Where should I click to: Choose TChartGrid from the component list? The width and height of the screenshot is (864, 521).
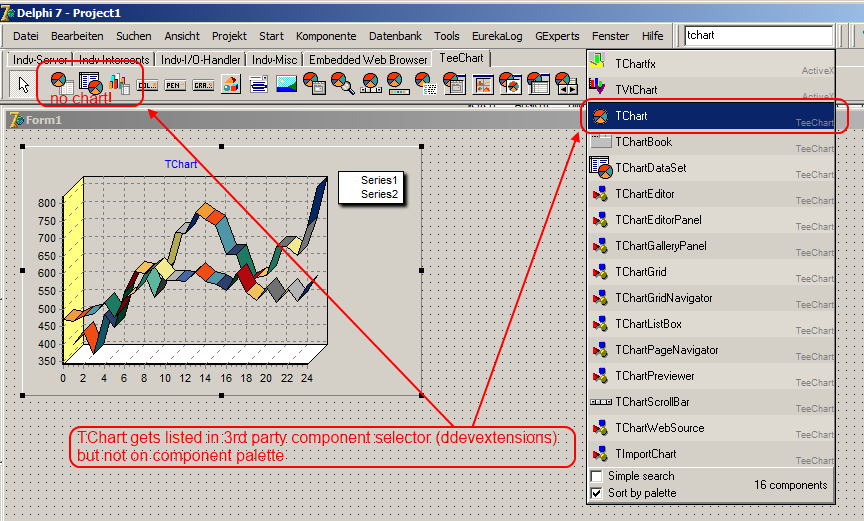[711, 272]
